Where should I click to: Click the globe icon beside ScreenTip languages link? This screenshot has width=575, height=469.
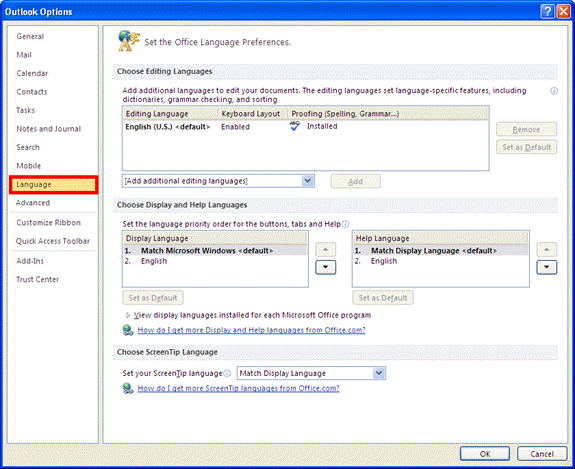(x=128, y=388)
